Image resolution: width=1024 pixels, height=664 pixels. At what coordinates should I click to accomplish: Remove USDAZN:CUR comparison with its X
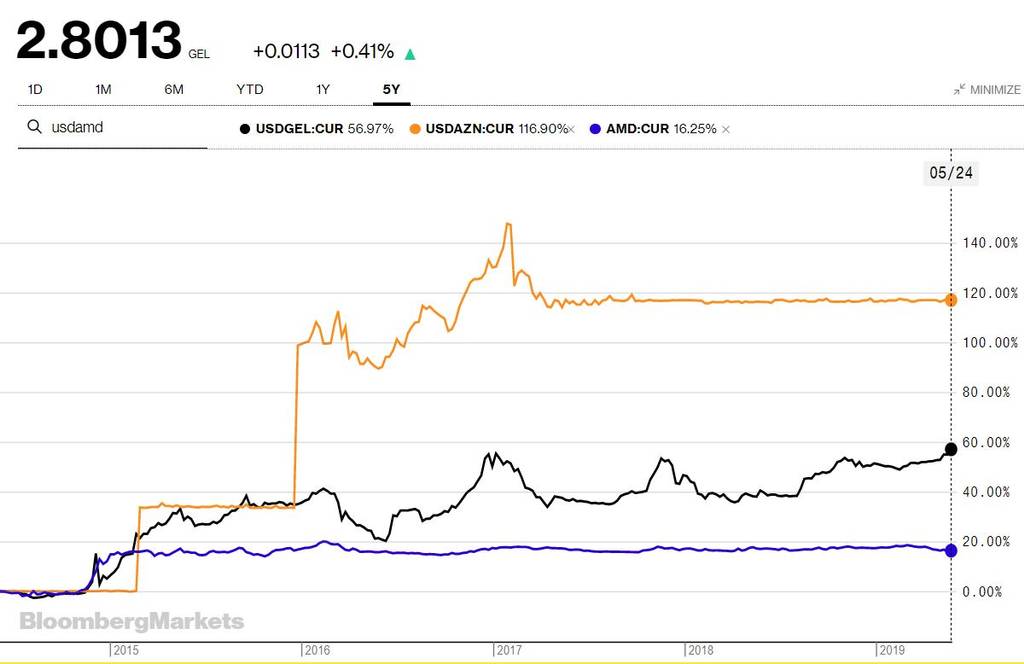tap(572, 129)
